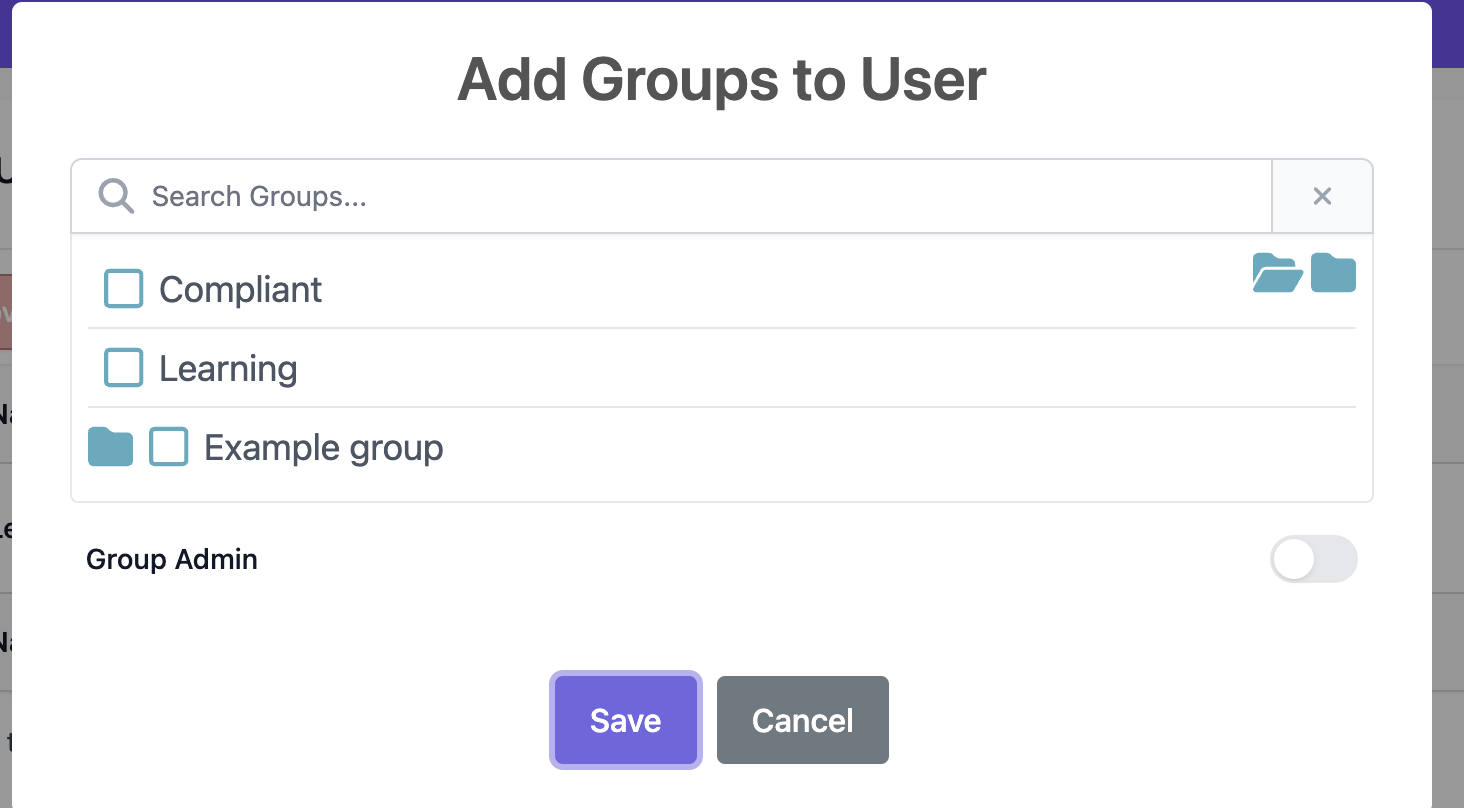Save the group assignments
Screen dimensions: 1464x808
626,719
